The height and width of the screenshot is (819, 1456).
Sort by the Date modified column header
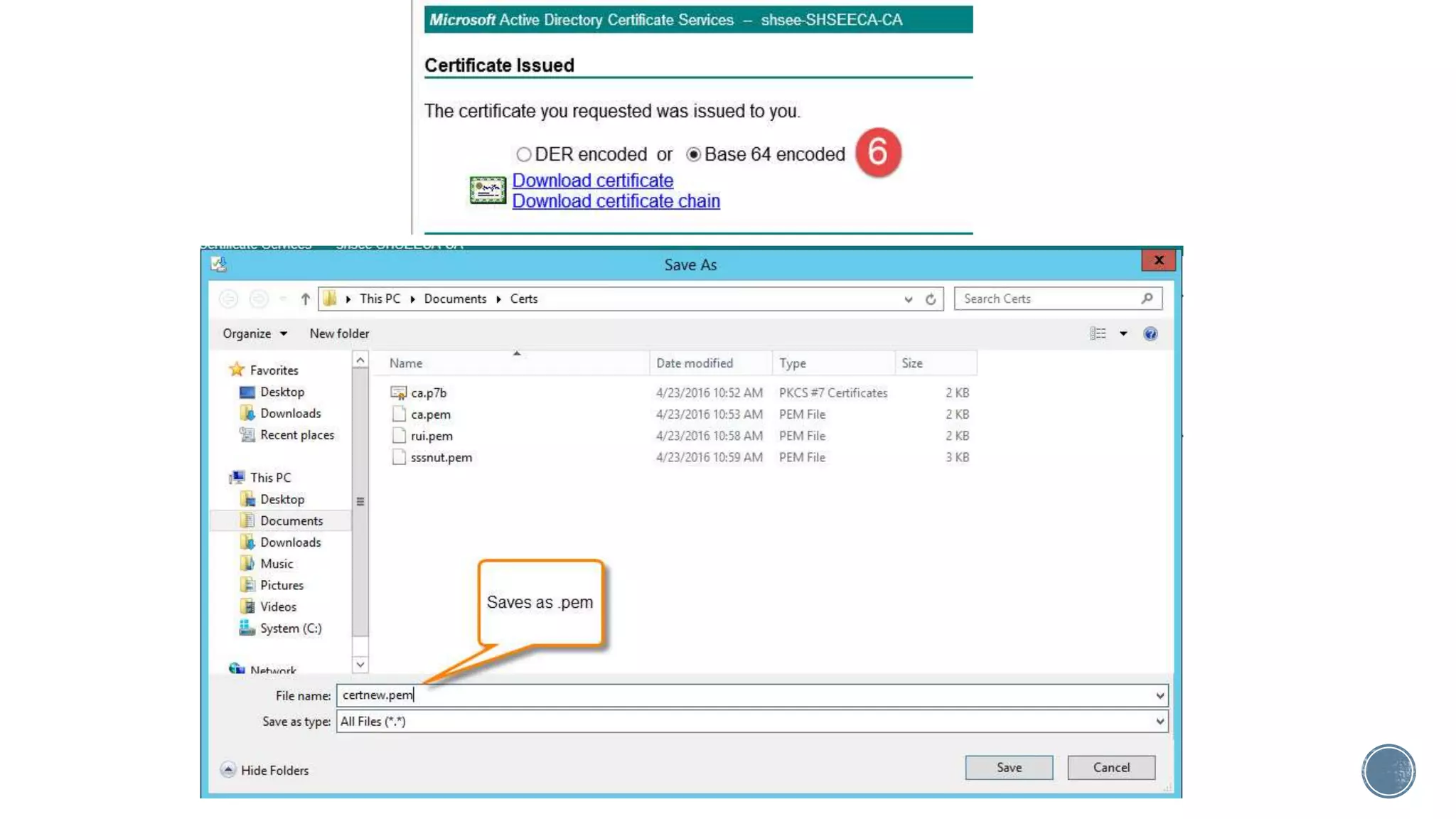694,363
